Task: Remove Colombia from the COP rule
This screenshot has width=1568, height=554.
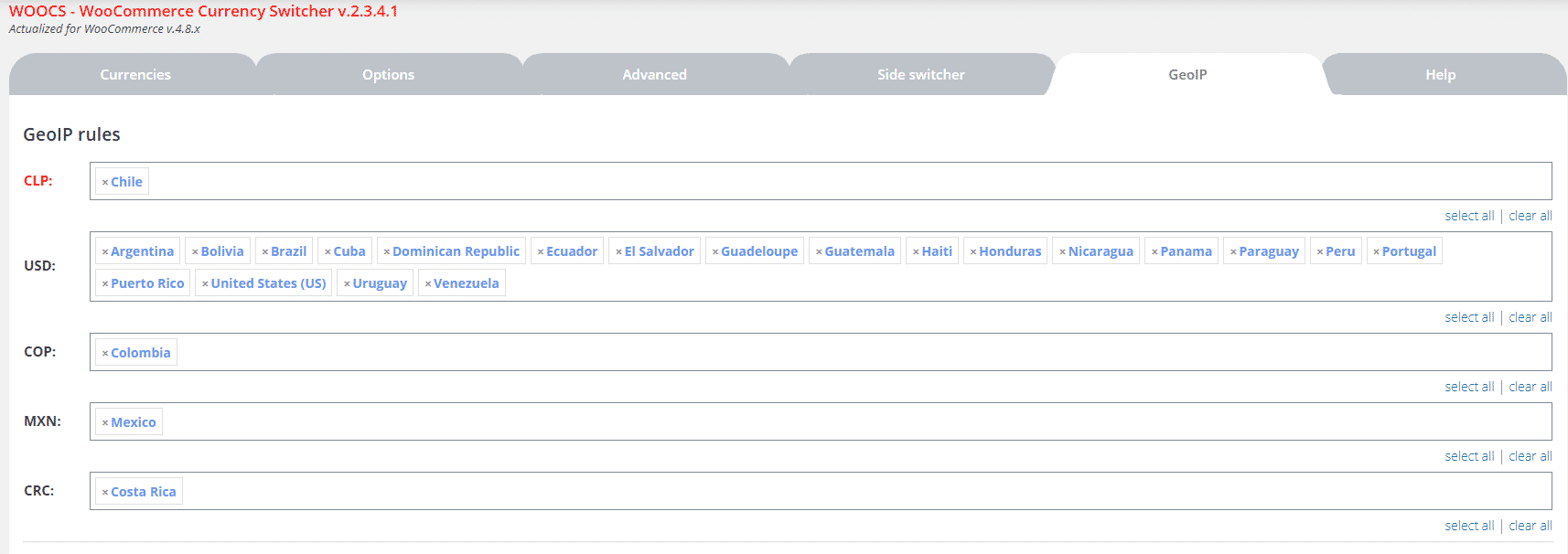Action: click(x=105, y=354)
